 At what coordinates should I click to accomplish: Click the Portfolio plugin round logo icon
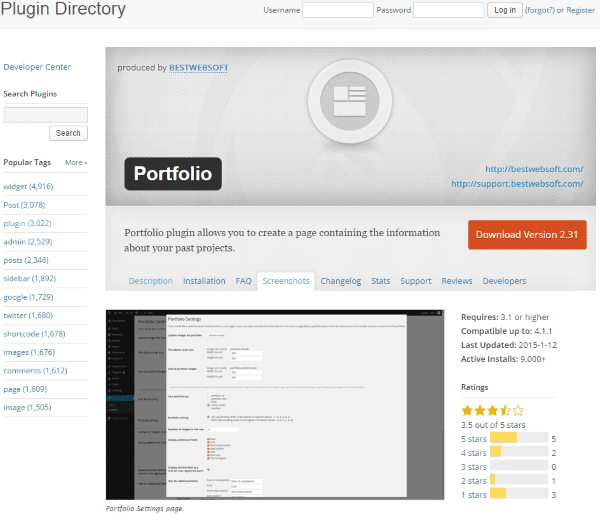[350, 101]
